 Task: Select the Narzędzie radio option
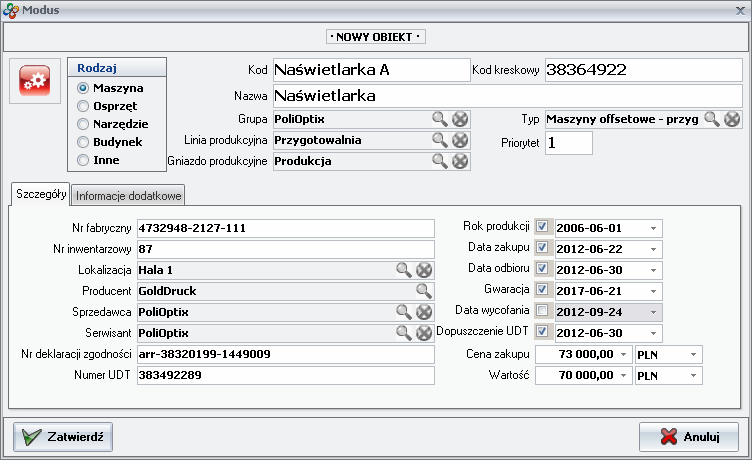click(83, 124)
